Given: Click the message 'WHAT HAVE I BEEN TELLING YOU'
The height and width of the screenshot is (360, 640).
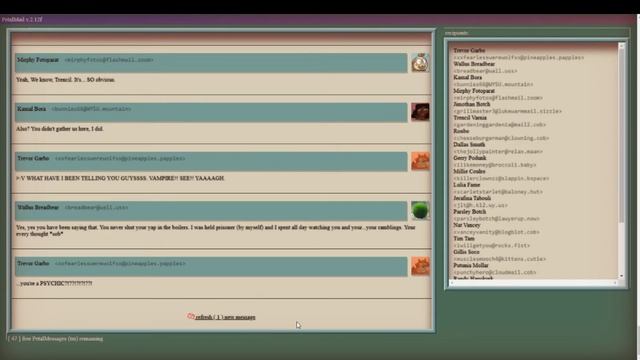Looking at the screenshot, I should tap(120, 178).
